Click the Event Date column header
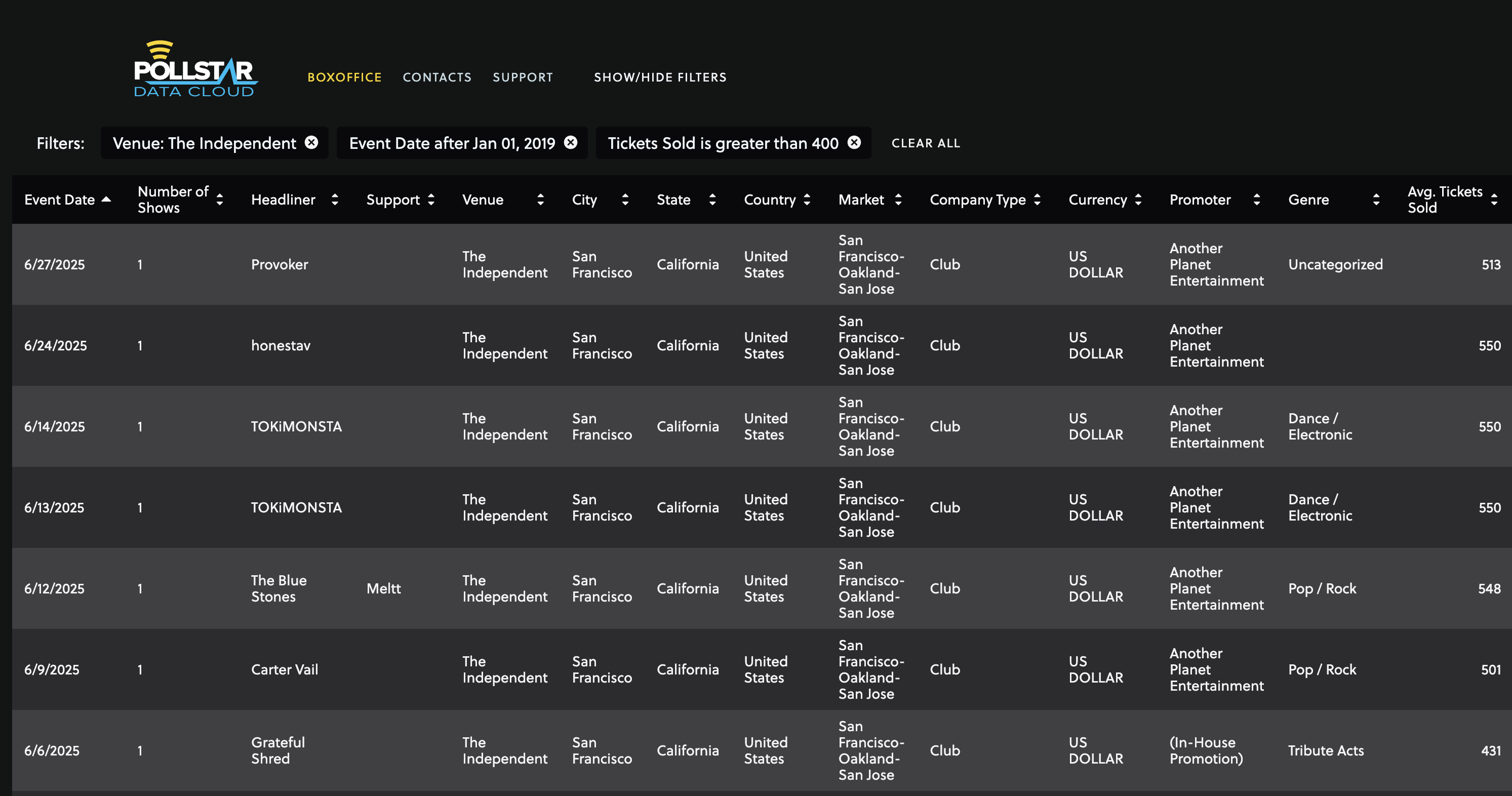1512x796 pixels. pyautogui.click(x=59, y=200)
